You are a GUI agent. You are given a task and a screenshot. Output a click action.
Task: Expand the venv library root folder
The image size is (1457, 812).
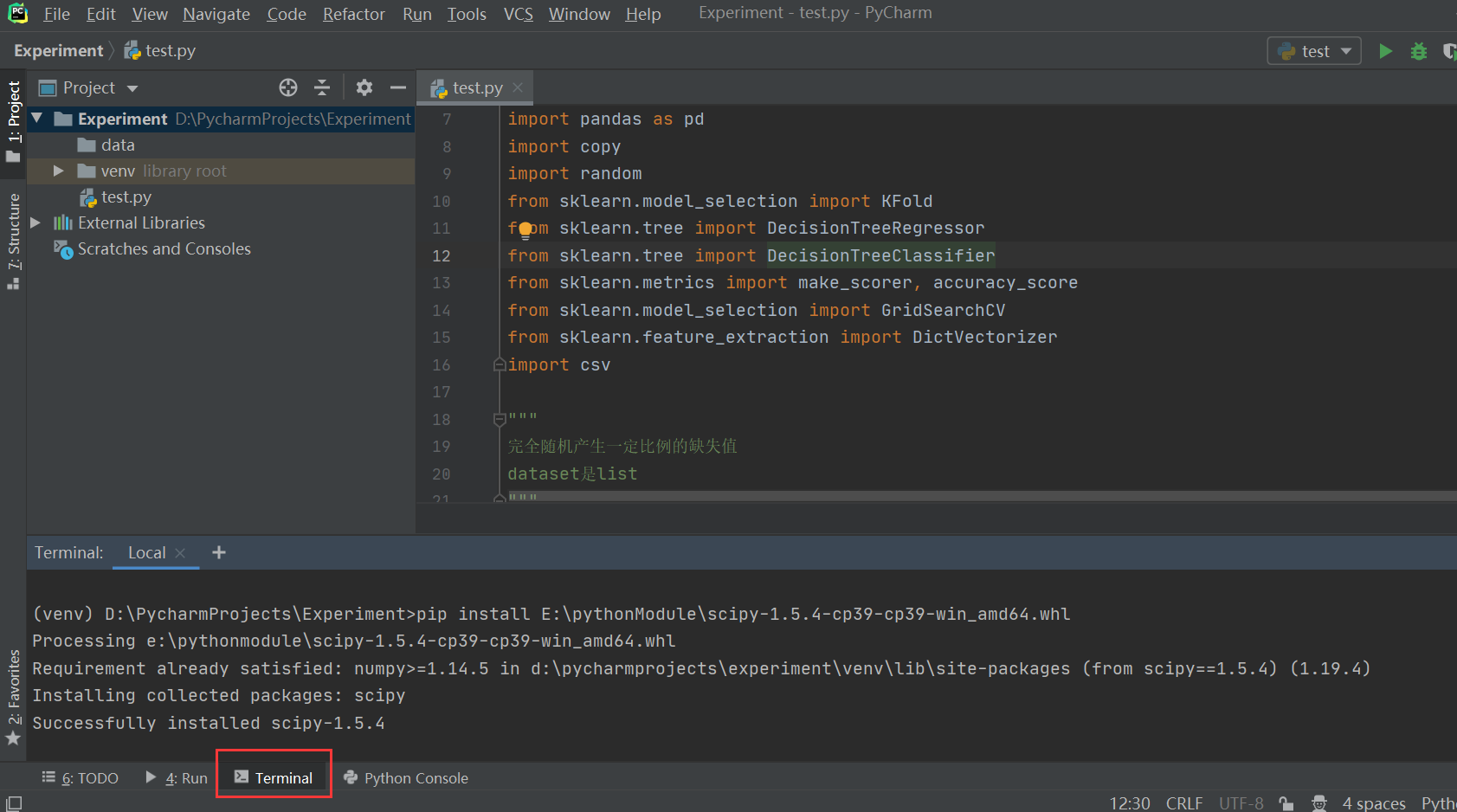coord(59,171)
